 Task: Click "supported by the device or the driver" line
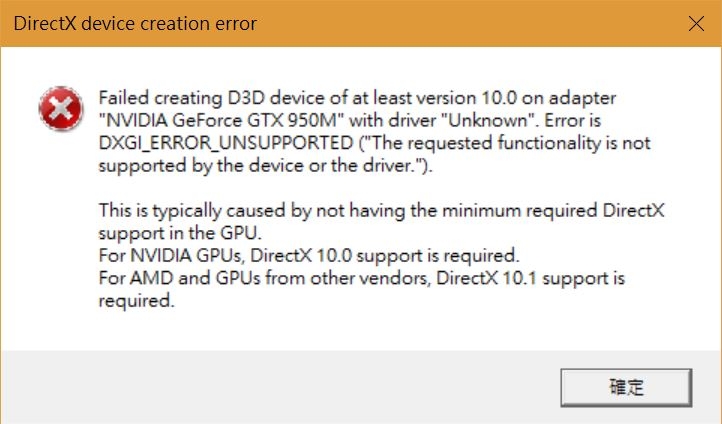click(265, 166)
